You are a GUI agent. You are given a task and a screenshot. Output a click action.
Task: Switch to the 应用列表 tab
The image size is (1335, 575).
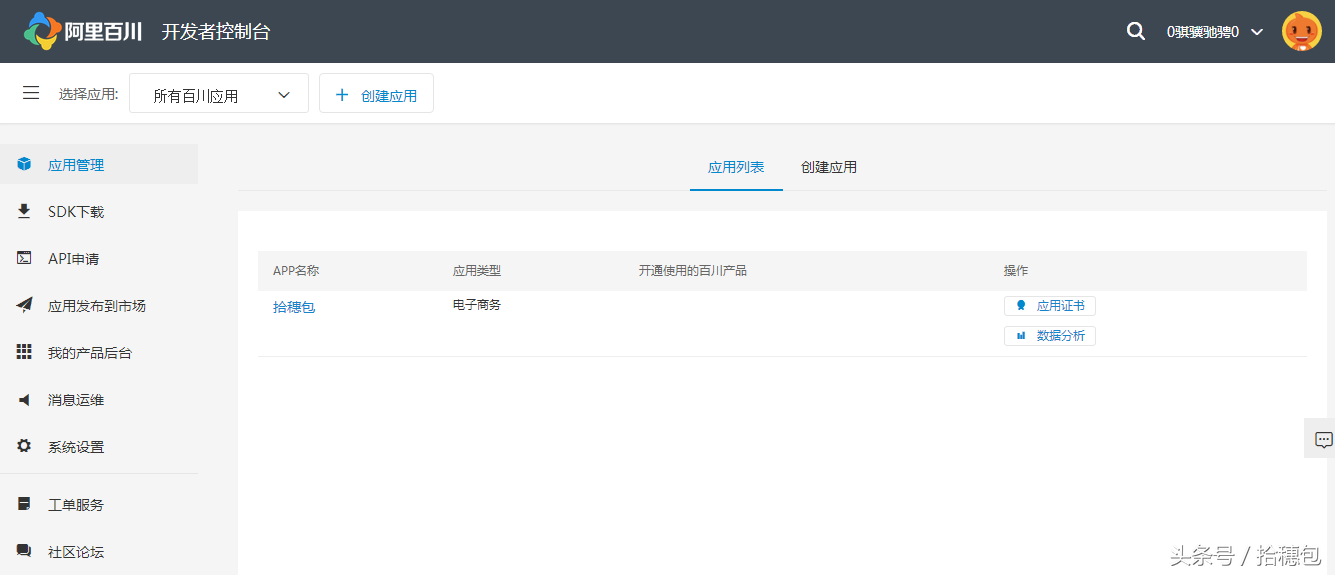(736, 167)
